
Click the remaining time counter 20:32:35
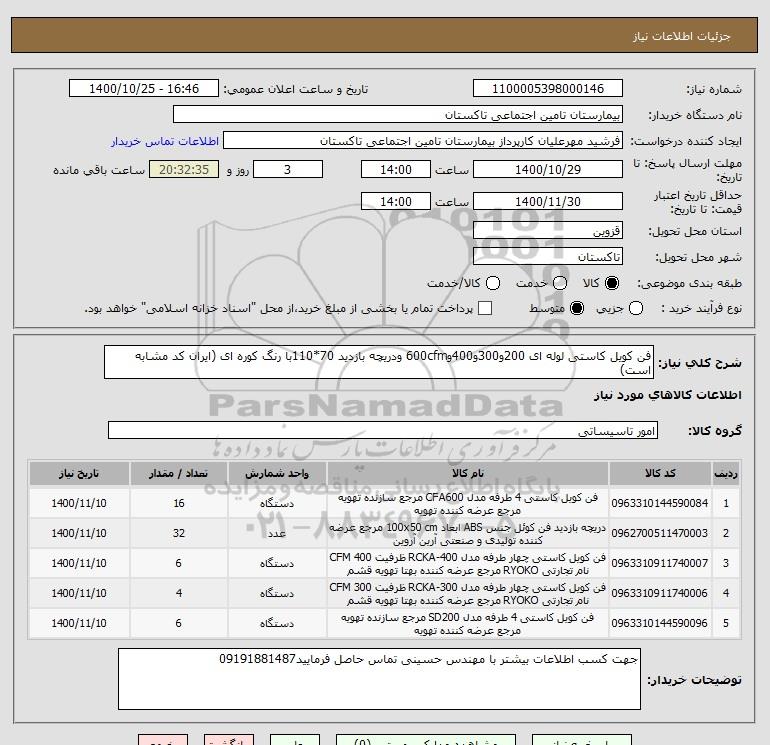point(184,169)
